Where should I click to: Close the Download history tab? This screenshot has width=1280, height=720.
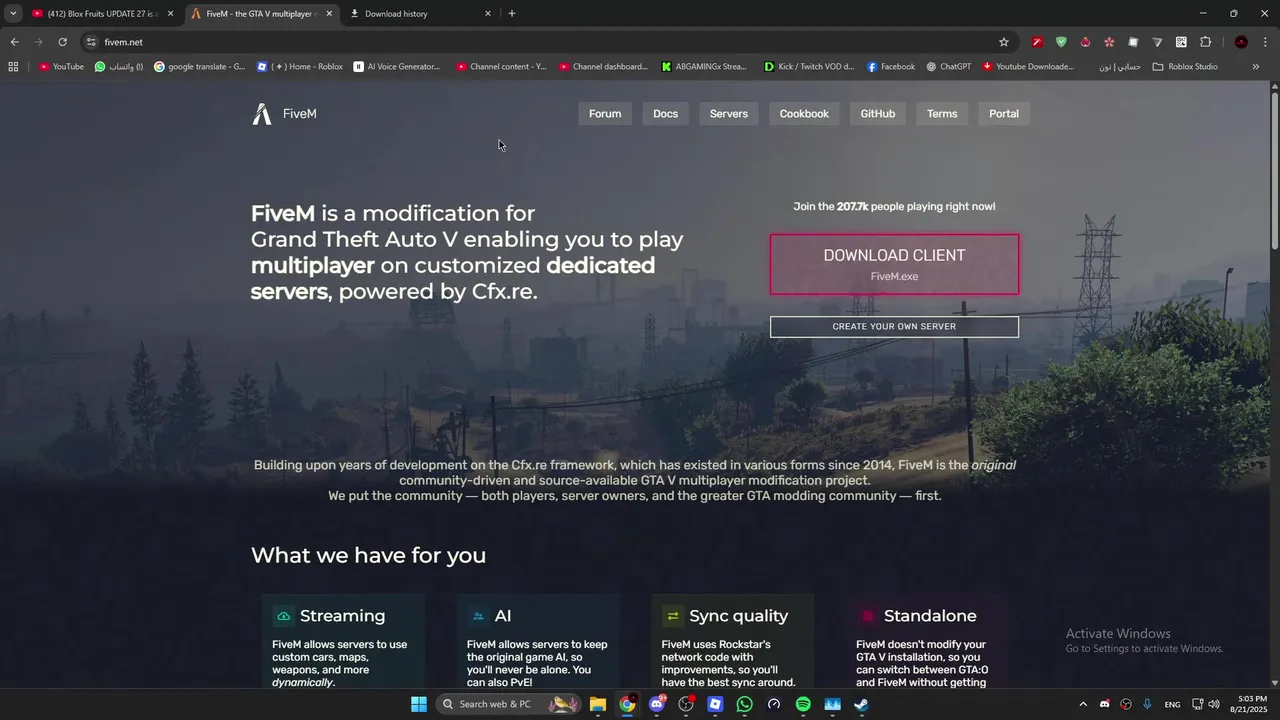pos(488,13)
